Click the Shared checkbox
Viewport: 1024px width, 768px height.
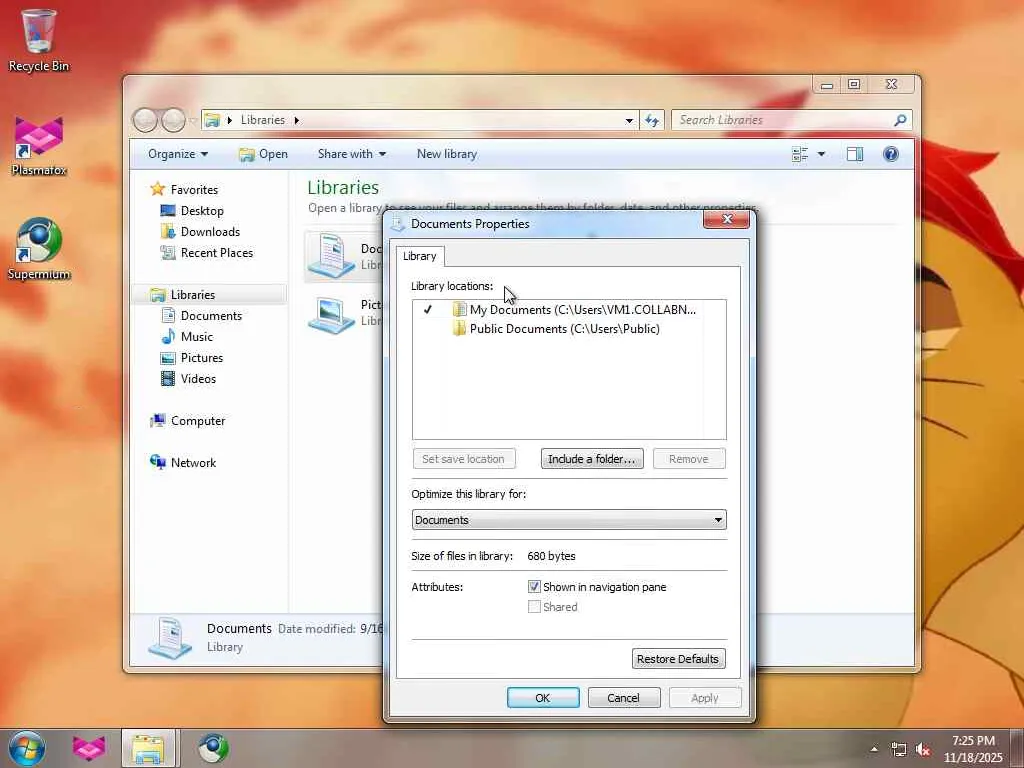point(534,607)
